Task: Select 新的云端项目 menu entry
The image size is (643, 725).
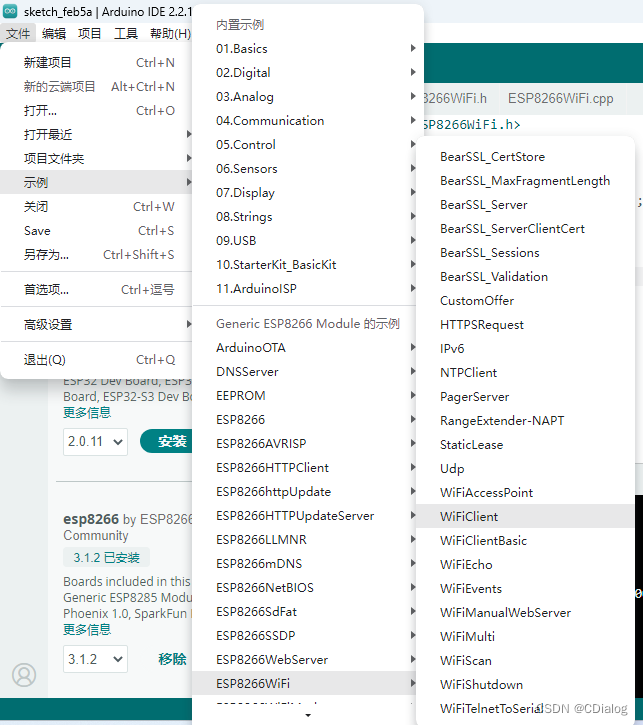Action: coord(96,86)
